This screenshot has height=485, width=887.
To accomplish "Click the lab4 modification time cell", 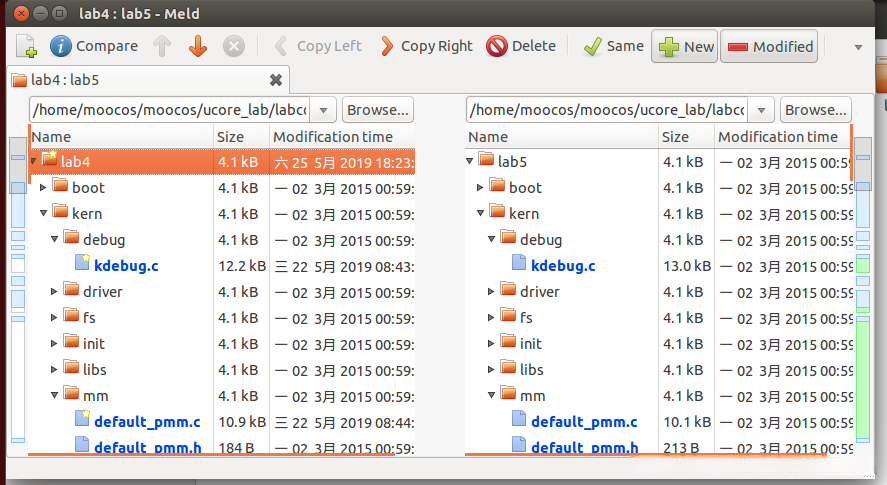I will (x=344, y=163).
